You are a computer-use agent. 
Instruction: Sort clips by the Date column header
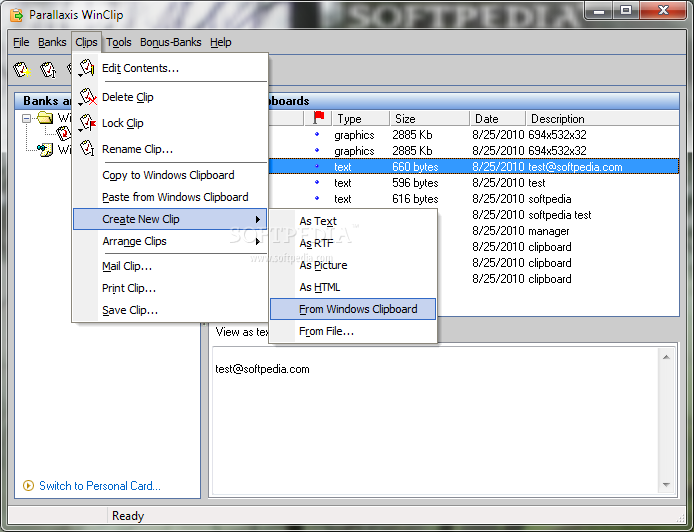497,119
